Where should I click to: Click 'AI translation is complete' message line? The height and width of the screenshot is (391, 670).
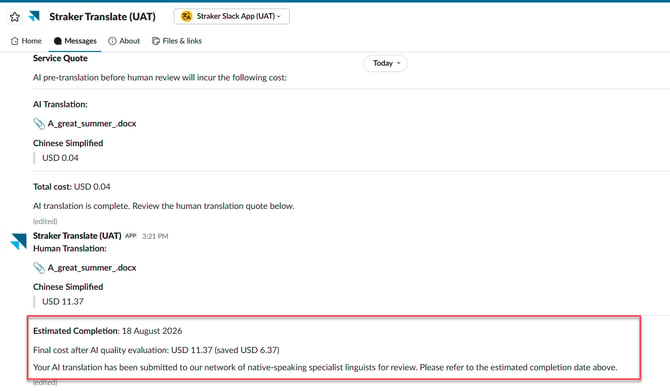(x=164, y=206)
